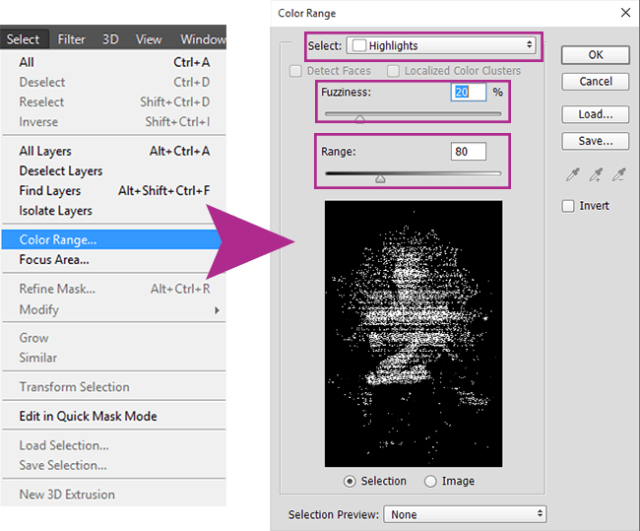Click Color Range menu item
The height and width of the screenshot is (531, 640).
pyautogui.click(x=58, y=240)
